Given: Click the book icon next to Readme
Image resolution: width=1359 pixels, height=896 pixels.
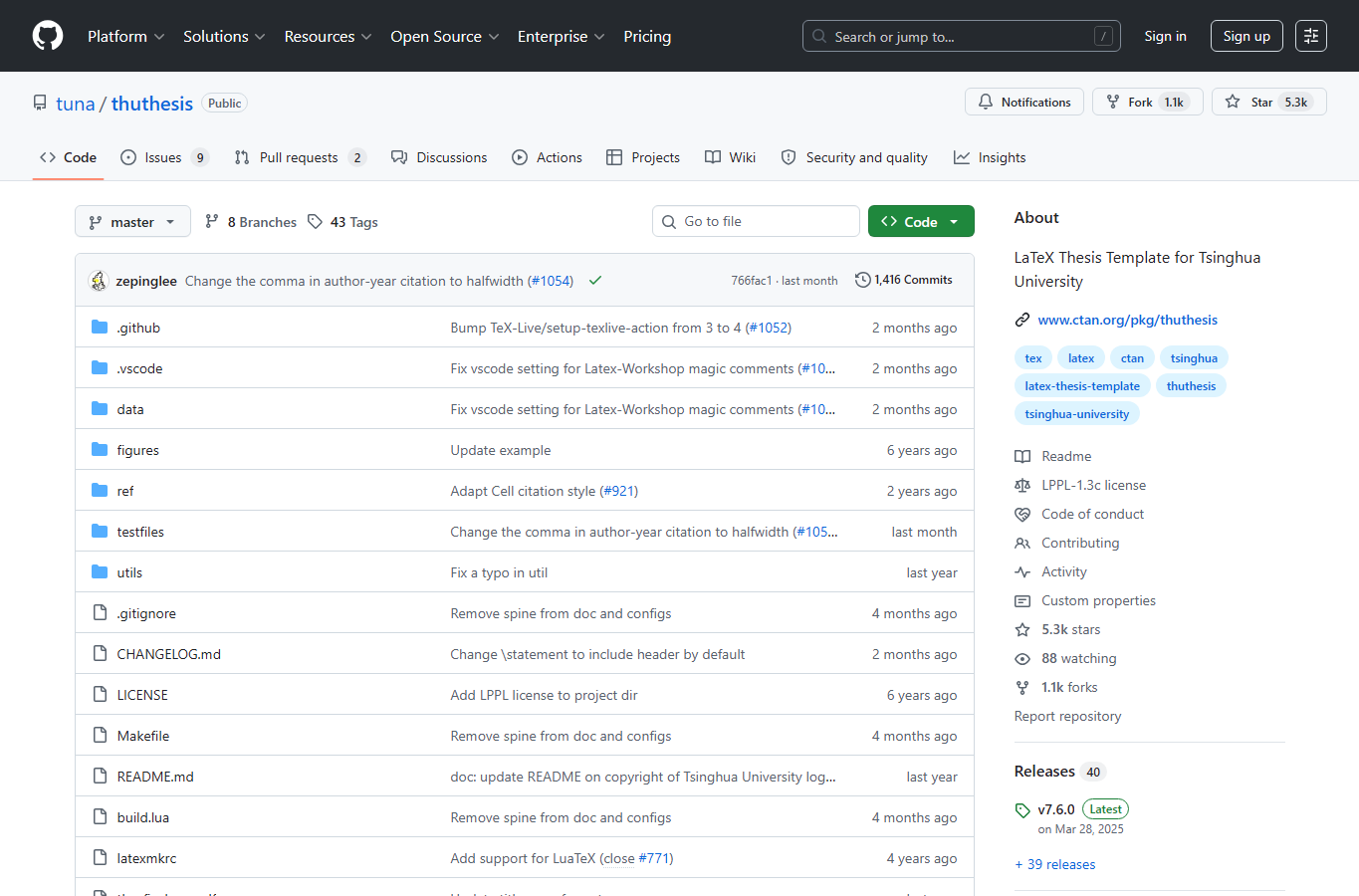Looking at the screenshot, I should [1022, 456].
